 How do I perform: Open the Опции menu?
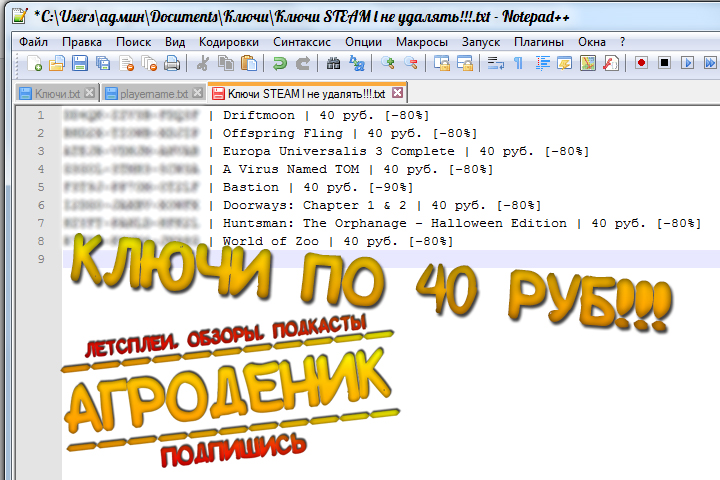point(363,42)
